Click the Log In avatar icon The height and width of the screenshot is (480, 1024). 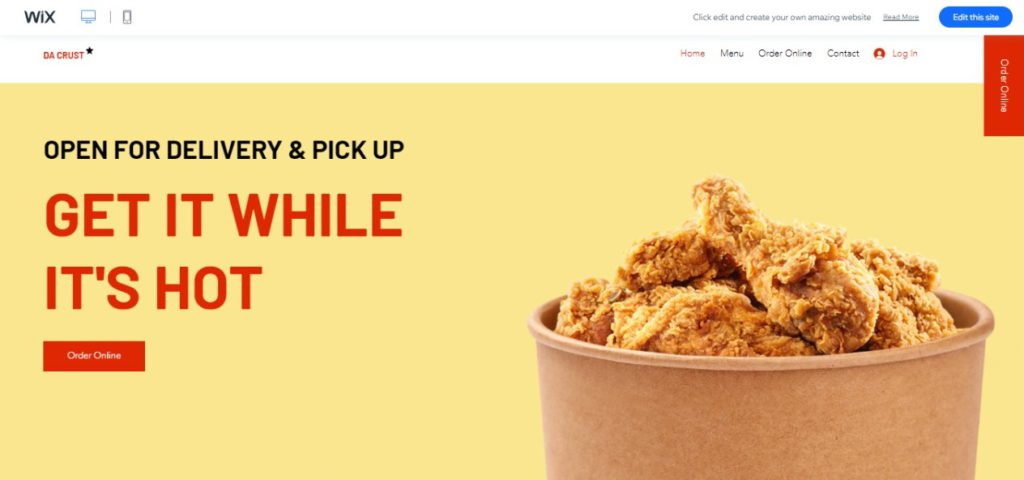tap(879, 54)
